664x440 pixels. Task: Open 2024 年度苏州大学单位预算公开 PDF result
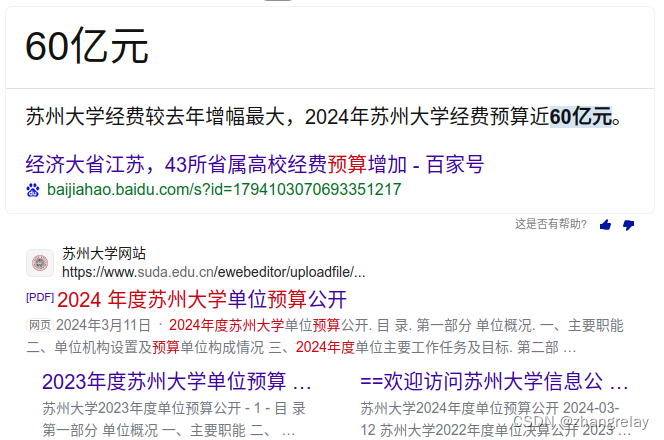(202, 299)
